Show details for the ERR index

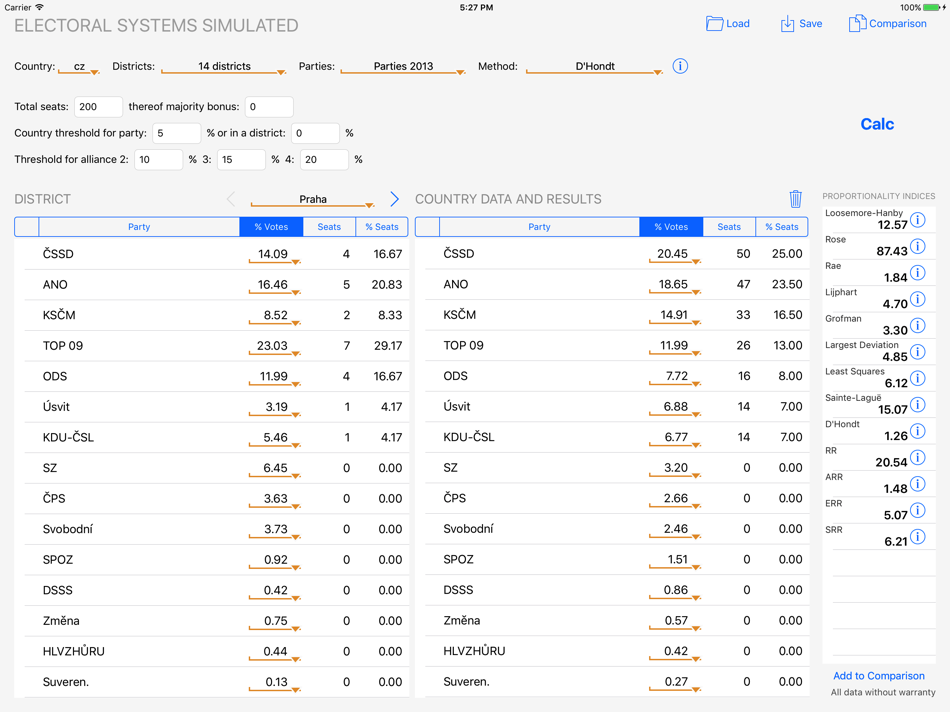918,509
